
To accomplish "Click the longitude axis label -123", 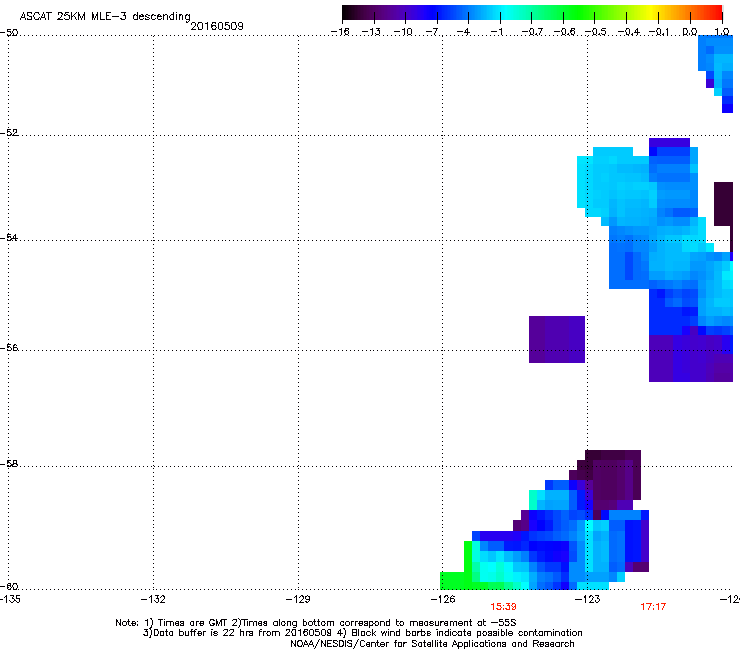I will [x=588, y=599].
